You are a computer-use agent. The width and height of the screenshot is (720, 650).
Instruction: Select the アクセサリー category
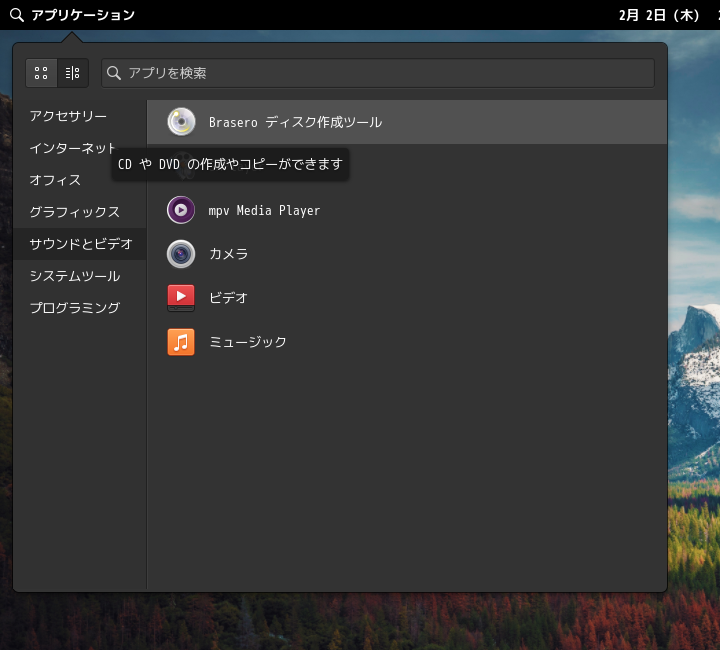coord(80,116)
